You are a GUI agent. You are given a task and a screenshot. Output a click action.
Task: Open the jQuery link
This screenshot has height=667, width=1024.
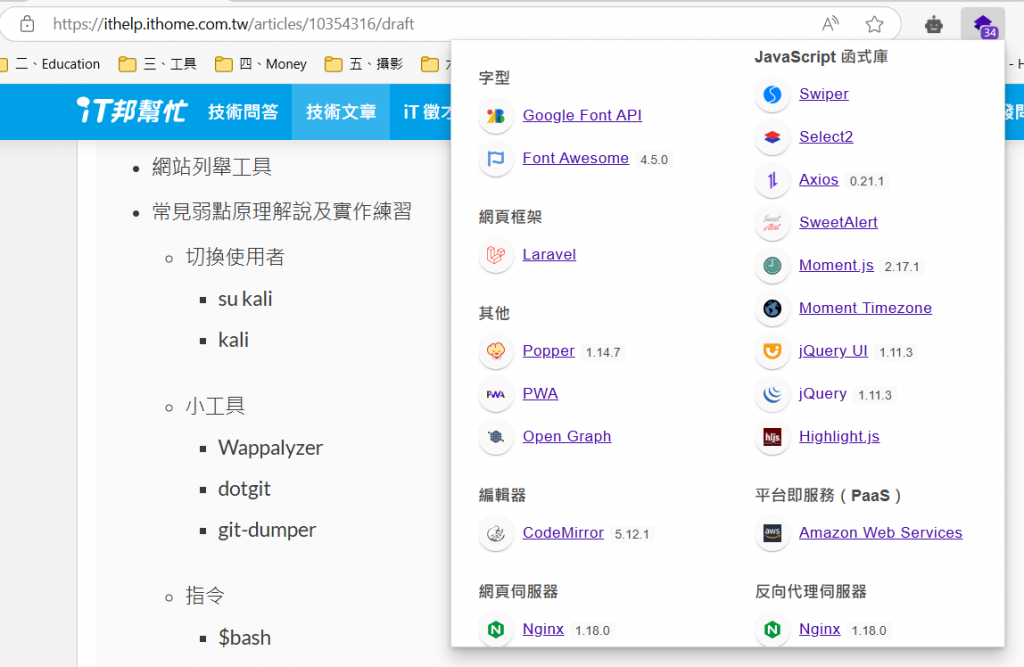pos(822,393)
